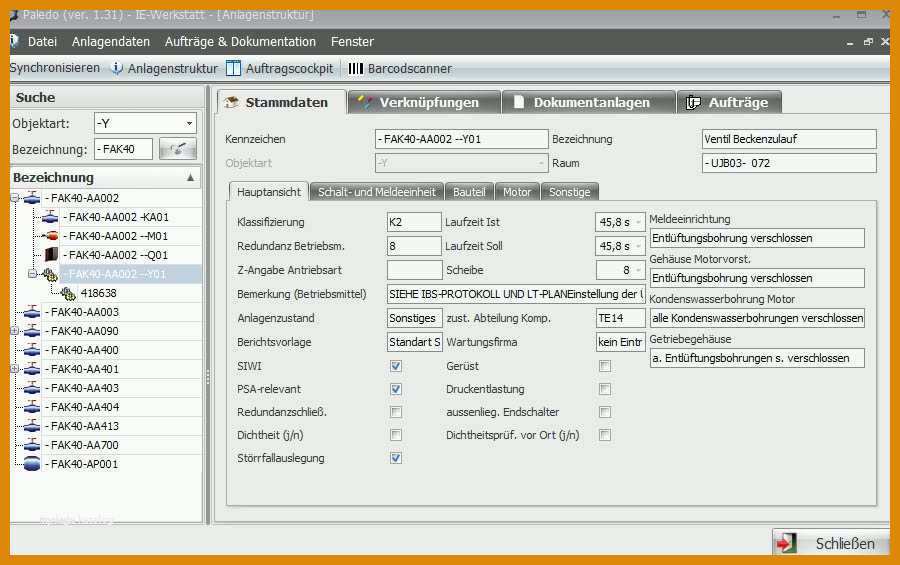This screenshot has height=565, width=900.
Task: Open the Auftragscockpit toolbar icon
Action: [233, 68]
